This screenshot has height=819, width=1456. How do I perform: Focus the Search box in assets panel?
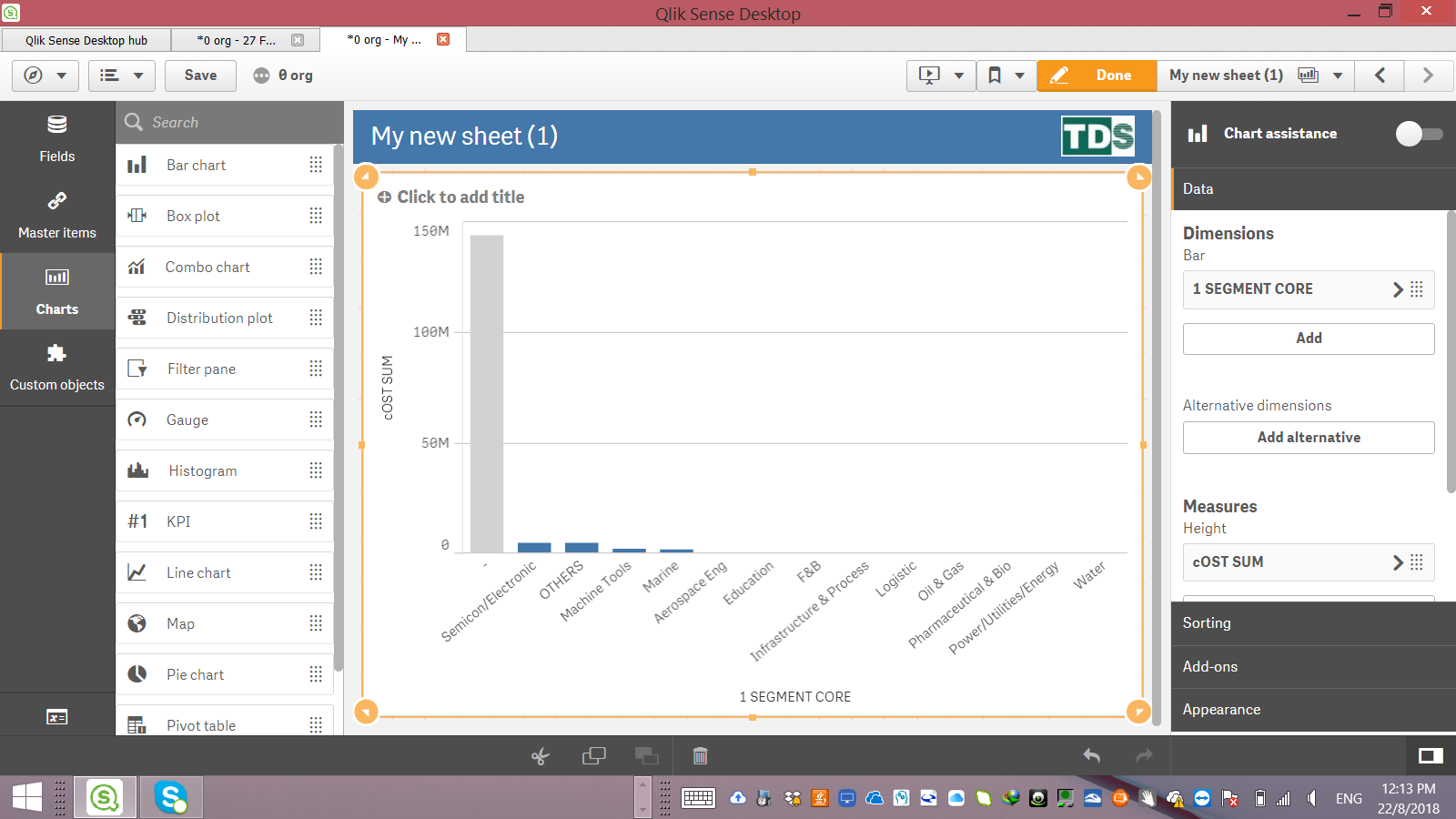(229, 122)
